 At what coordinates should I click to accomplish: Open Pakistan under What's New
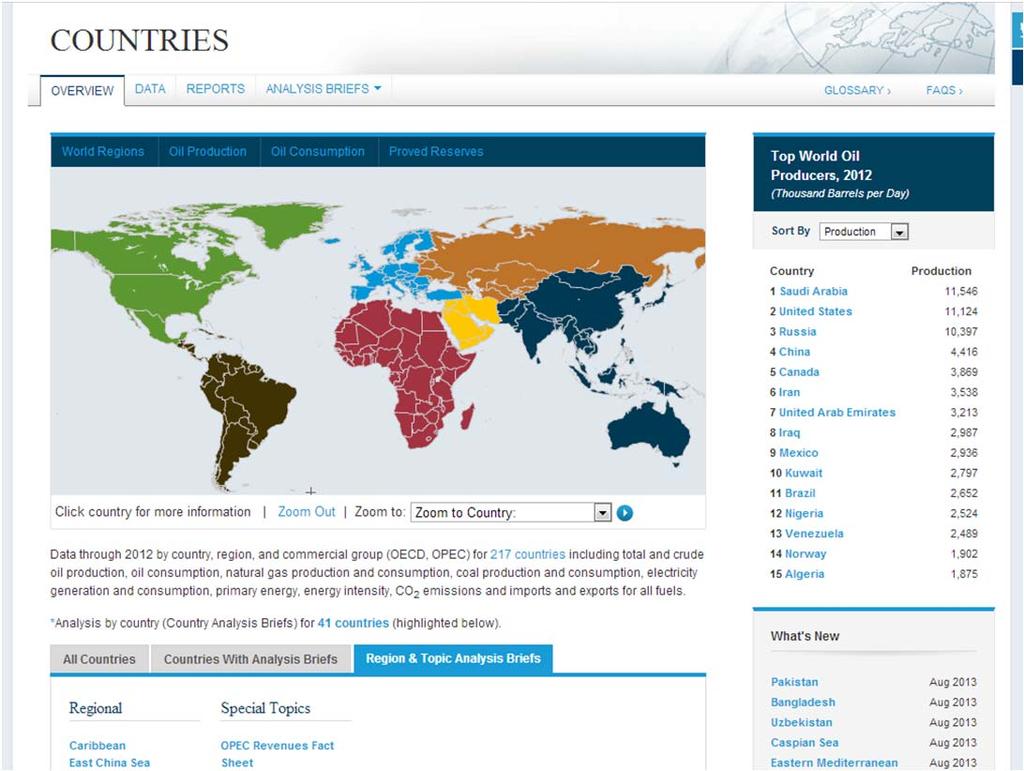tap(794, 682)
